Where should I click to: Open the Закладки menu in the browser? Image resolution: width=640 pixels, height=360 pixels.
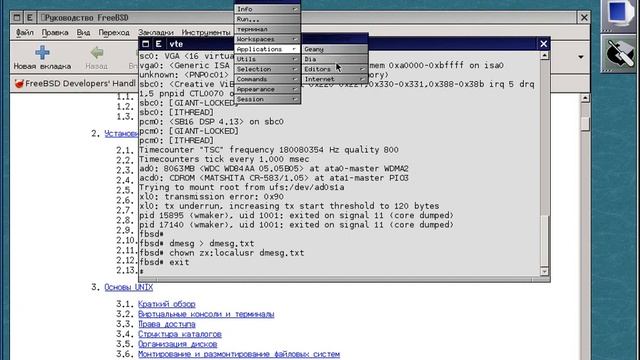[156, 32]
